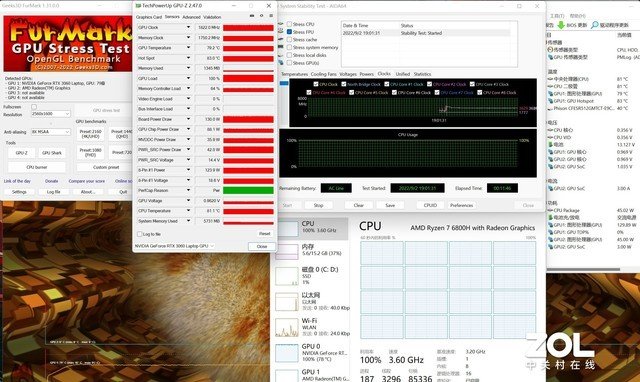The height and width of the screenshot is (382, 640).
Task: Open Hot Spot sensor dropdown arrow
Action: tap(188, 58)
